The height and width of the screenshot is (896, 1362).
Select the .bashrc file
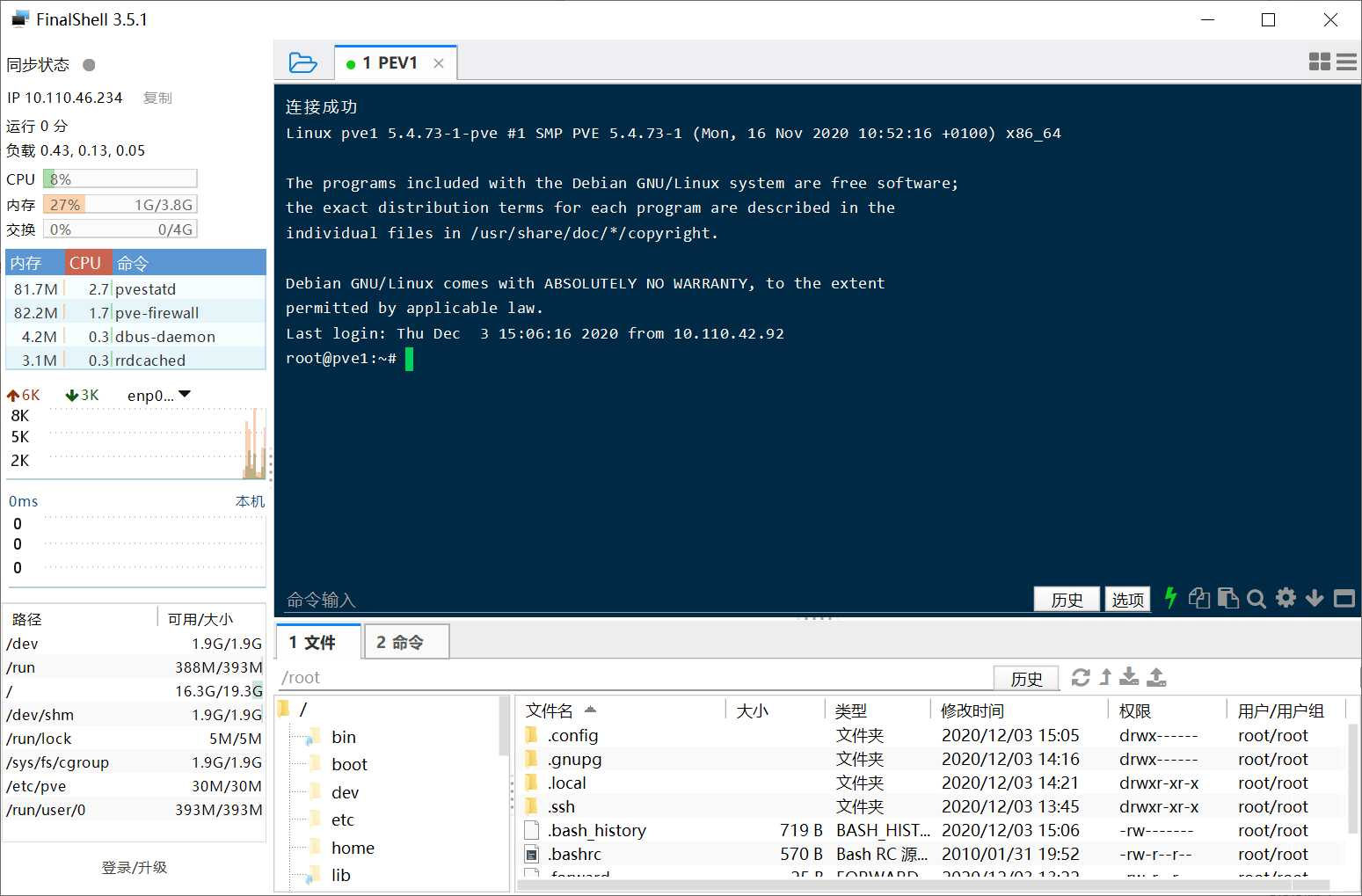click(x=931, y=854)
